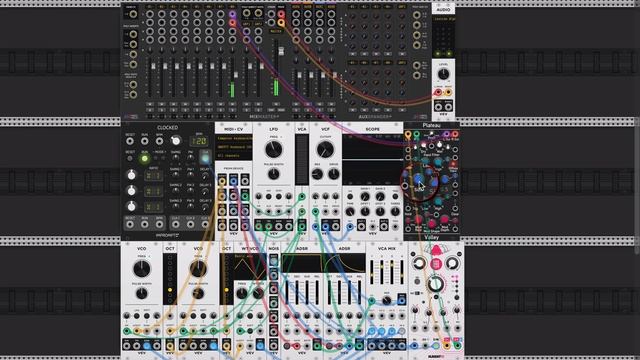Adjust the large blue Size knob on Plateau
Image resolution: width=640 pixels, height=360 pixels.
419,179
